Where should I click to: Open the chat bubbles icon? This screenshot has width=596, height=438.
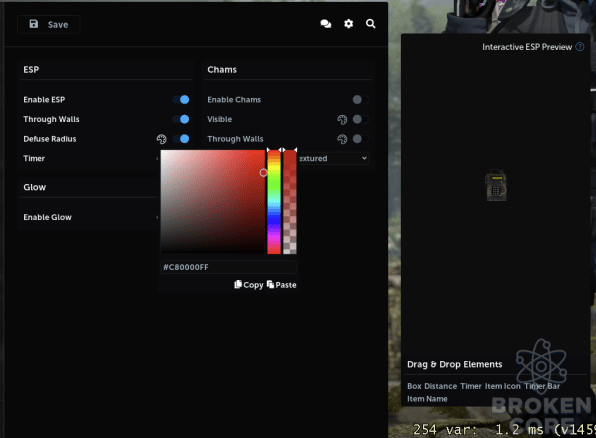click(x=326, y=24)
